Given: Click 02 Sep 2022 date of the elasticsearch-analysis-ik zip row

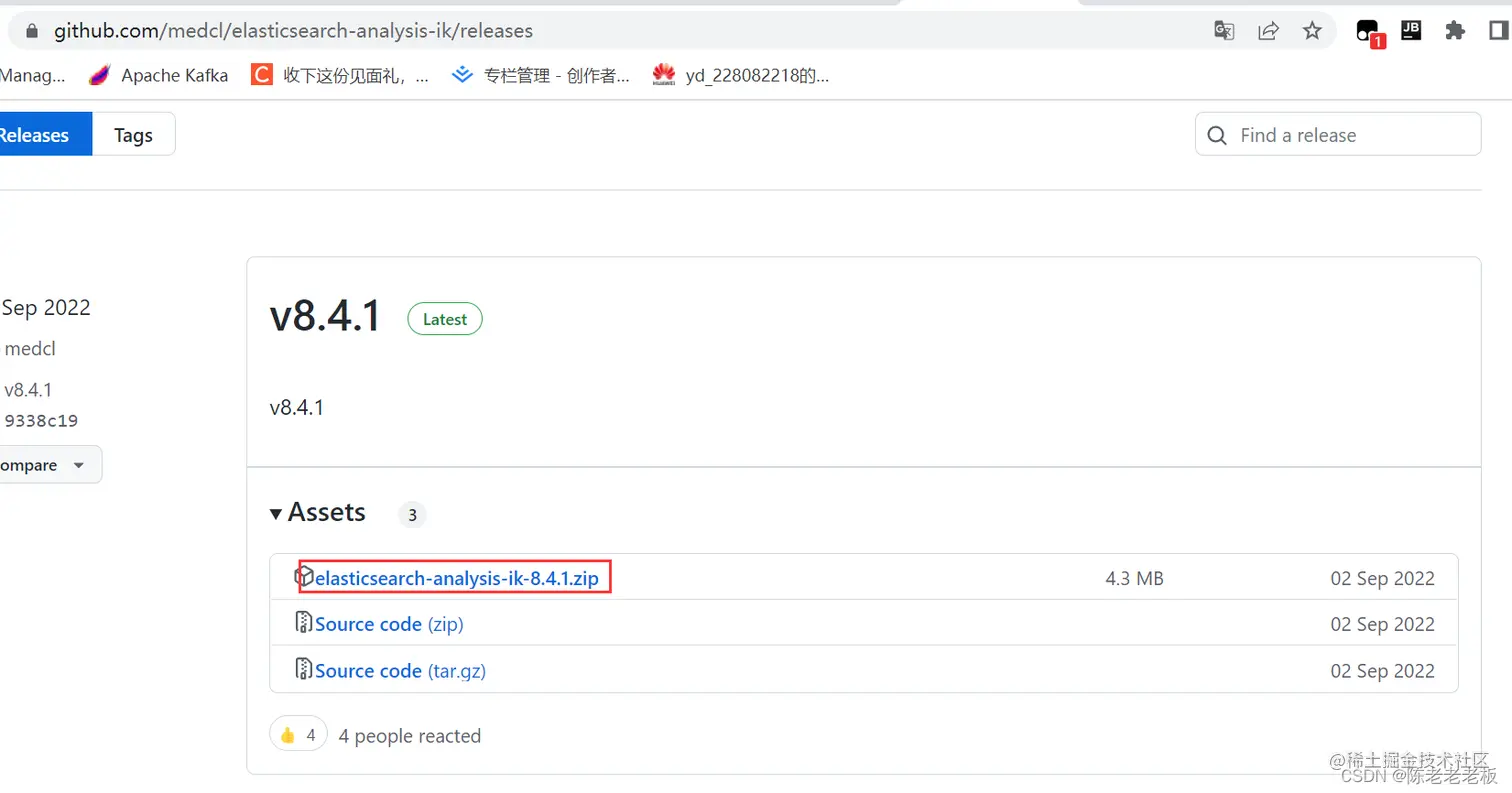Looking at the screenshot, I should pyautogui.click(x=1382, y=579).
